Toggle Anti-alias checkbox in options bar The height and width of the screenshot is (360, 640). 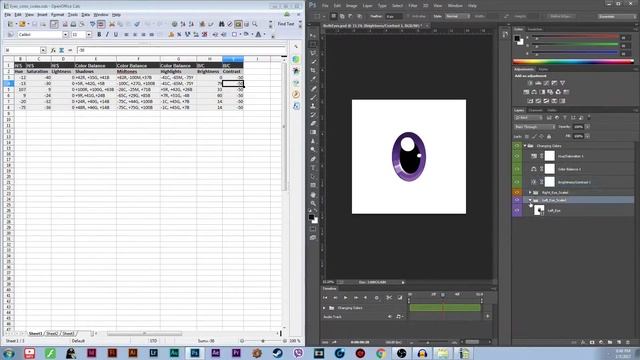pos(409,16)
